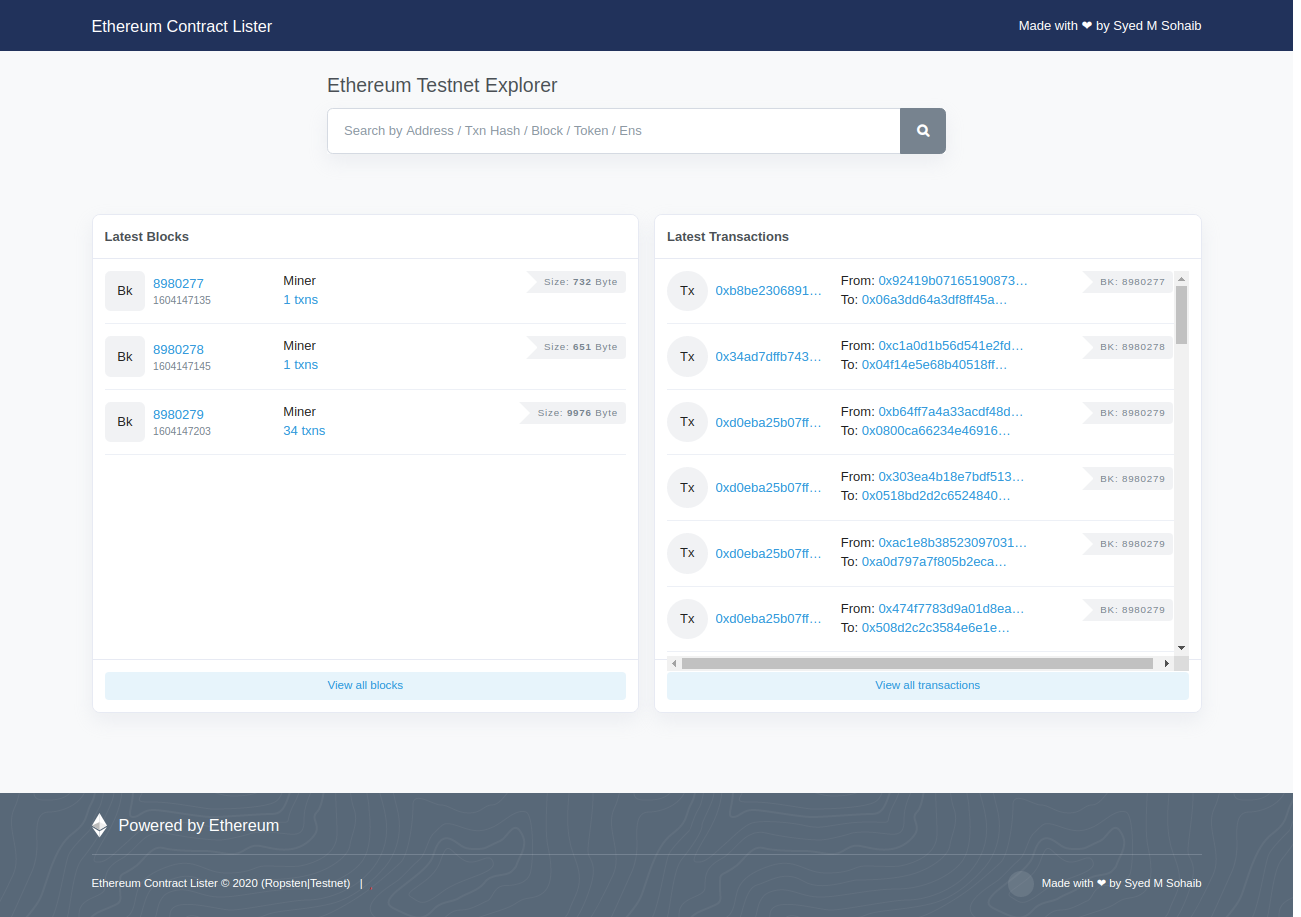Screen dimensions: 1301x917
Task: Click the footer copyright Ropsten|Testnet text
Action: pos(221,883)
